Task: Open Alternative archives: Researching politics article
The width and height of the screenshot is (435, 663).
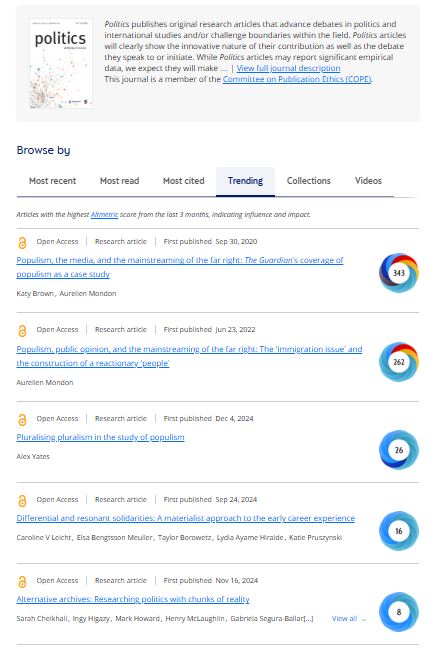Action: [133, 599]
